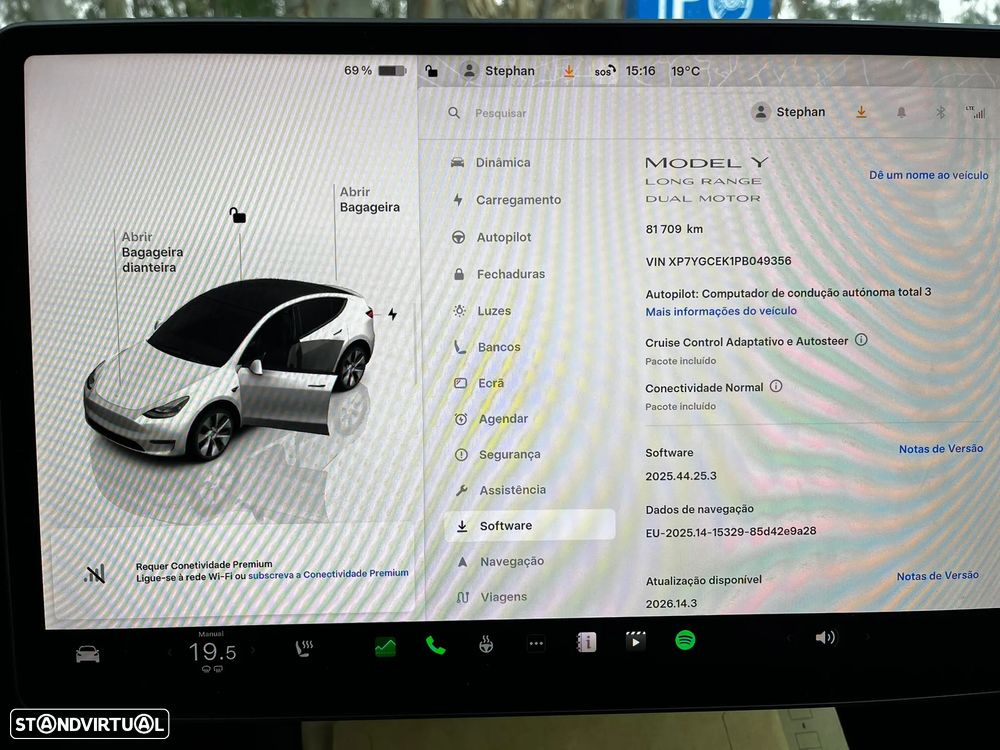Tap the lock icon in top status bar
The width and height of the screenshot is (1000, 750).
point(432,71)
